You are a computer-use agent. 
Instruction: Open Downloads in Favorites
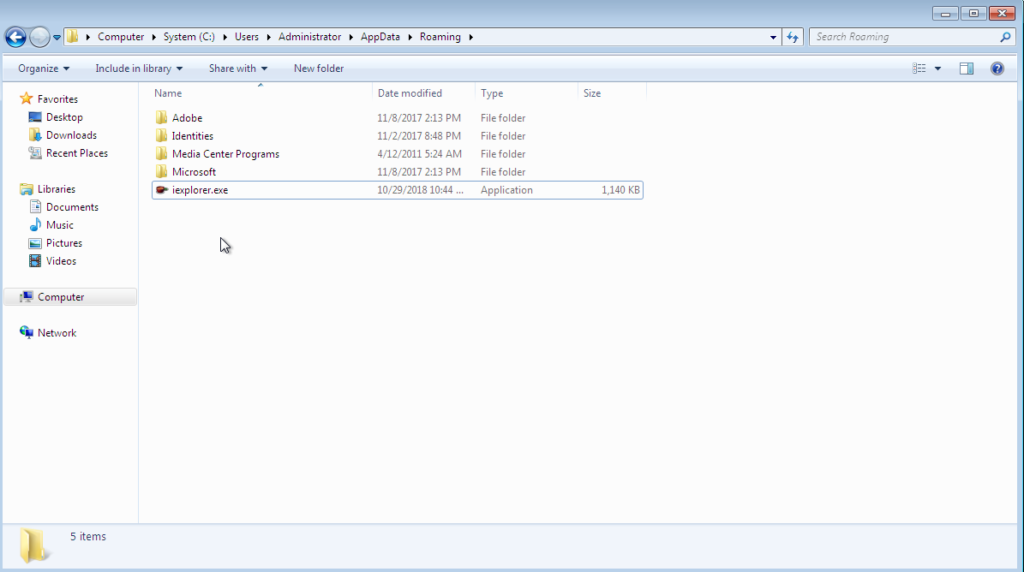tap(71, 135)
